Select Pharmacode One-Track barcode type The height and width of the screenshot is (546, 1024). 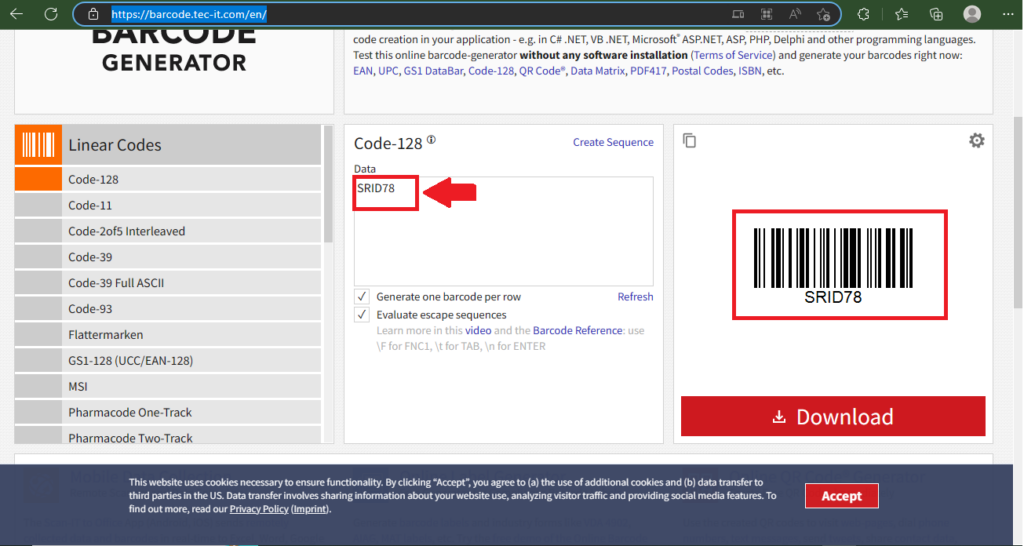pos(130,412)
